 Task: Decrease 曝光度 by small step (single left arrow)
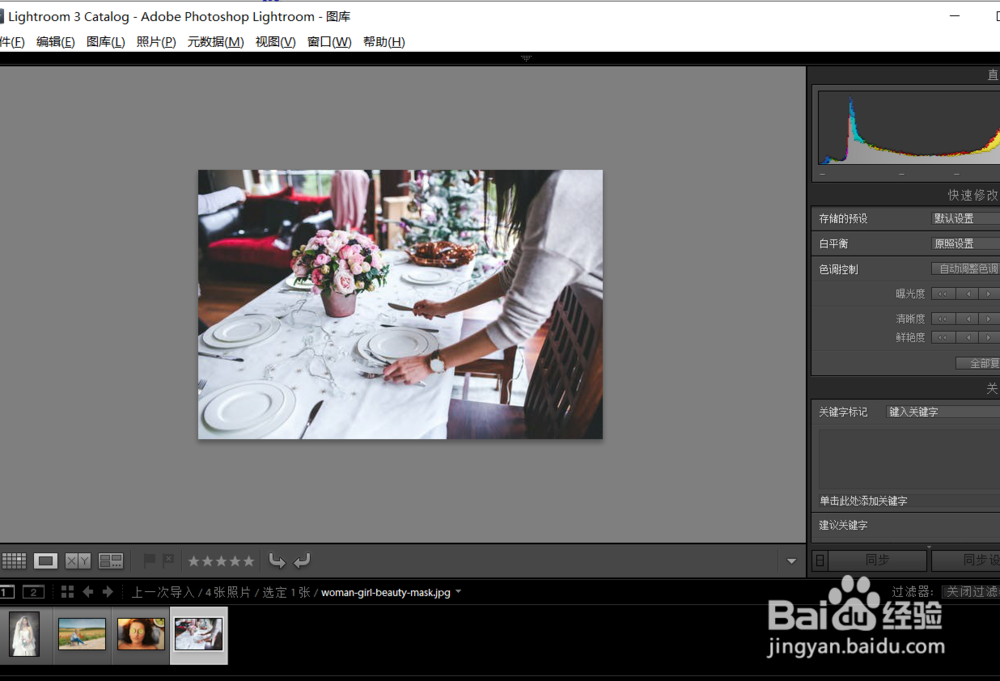[x=968, y=294]
